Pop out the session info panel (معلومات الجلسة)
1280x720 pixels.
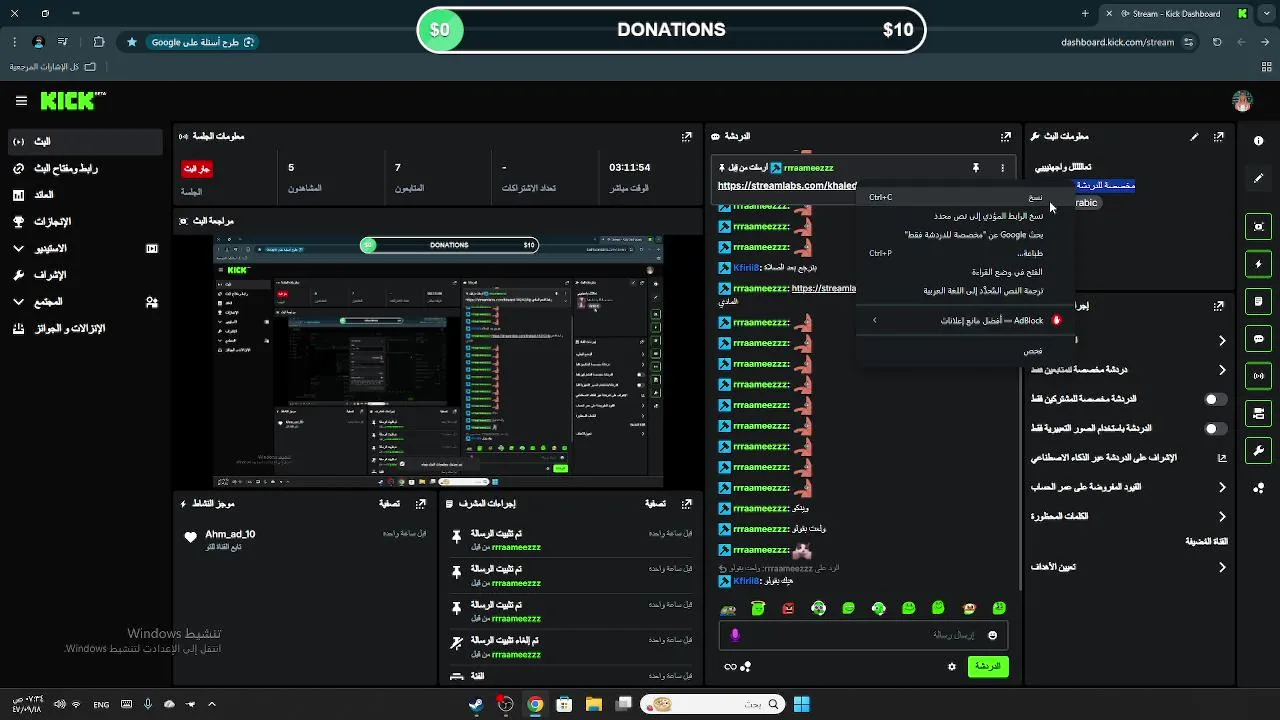point(687,136)
